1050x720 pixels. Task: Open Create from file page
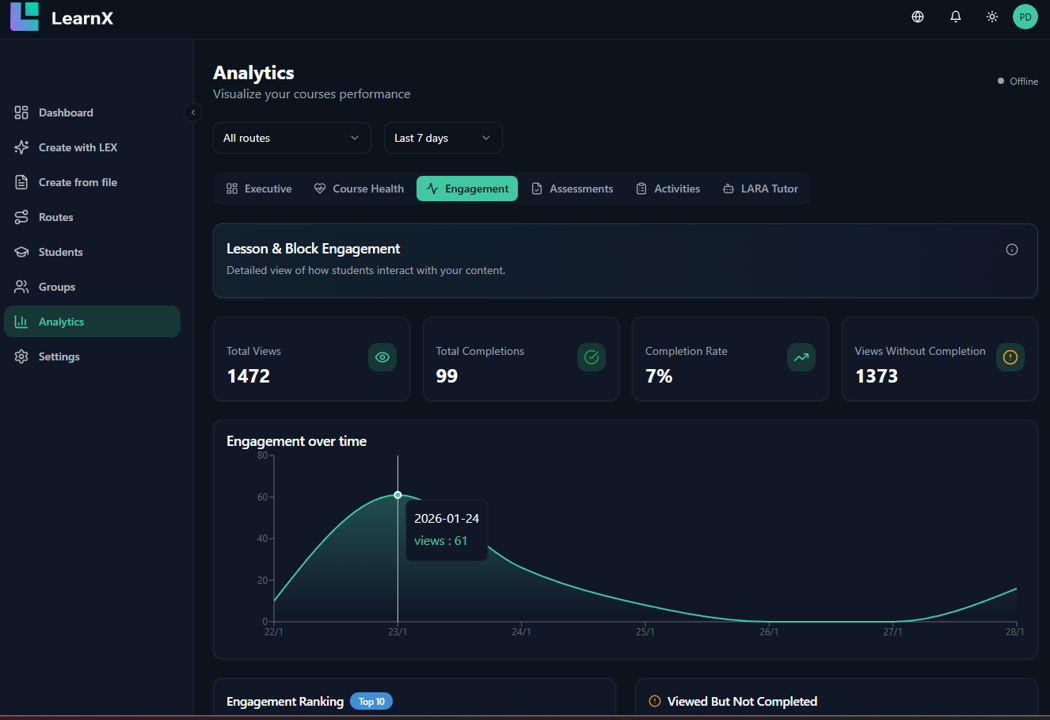(x=92, y=182)
